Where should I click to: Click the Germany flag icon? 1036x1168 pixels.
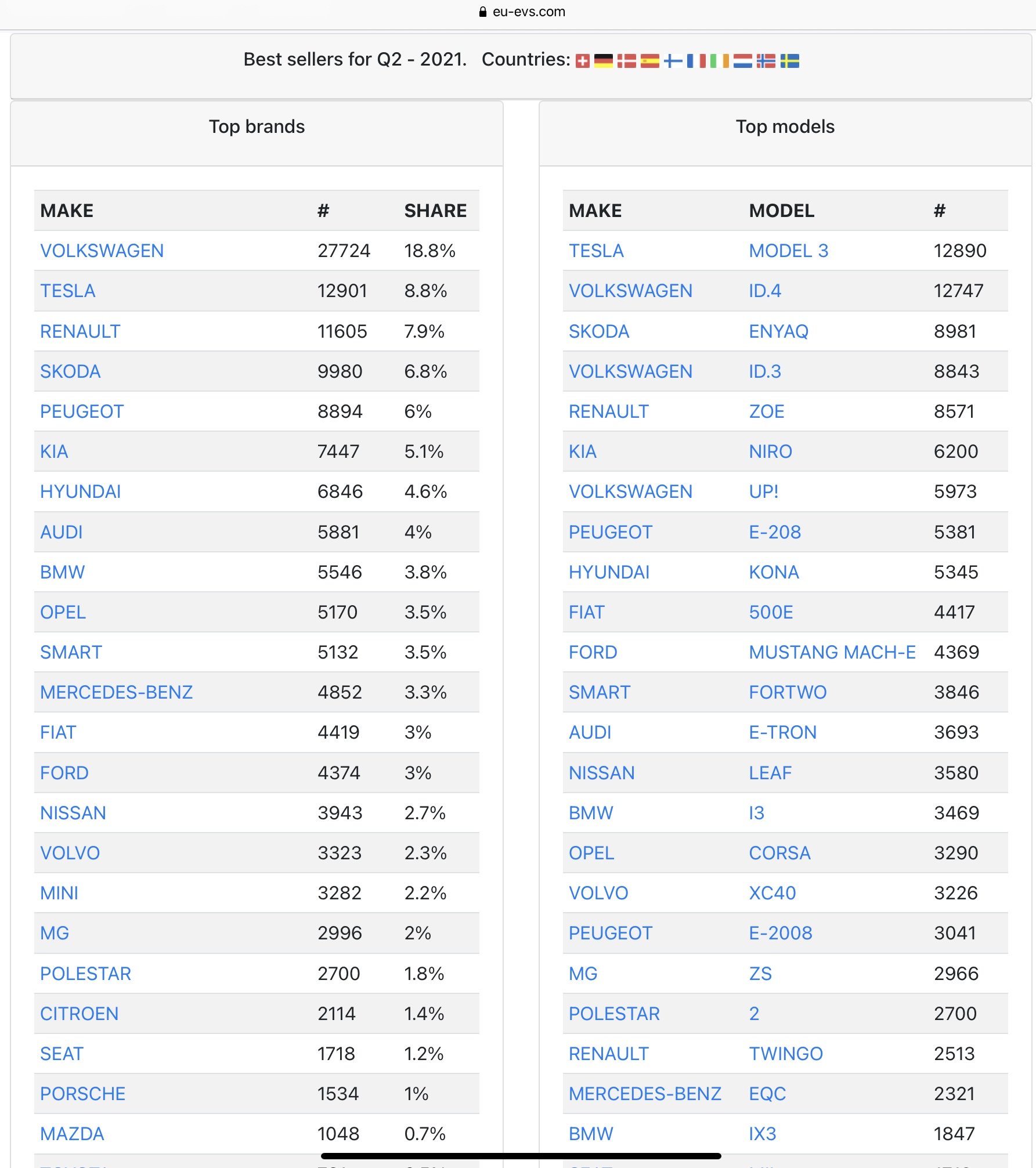click(x=604, y=61)
